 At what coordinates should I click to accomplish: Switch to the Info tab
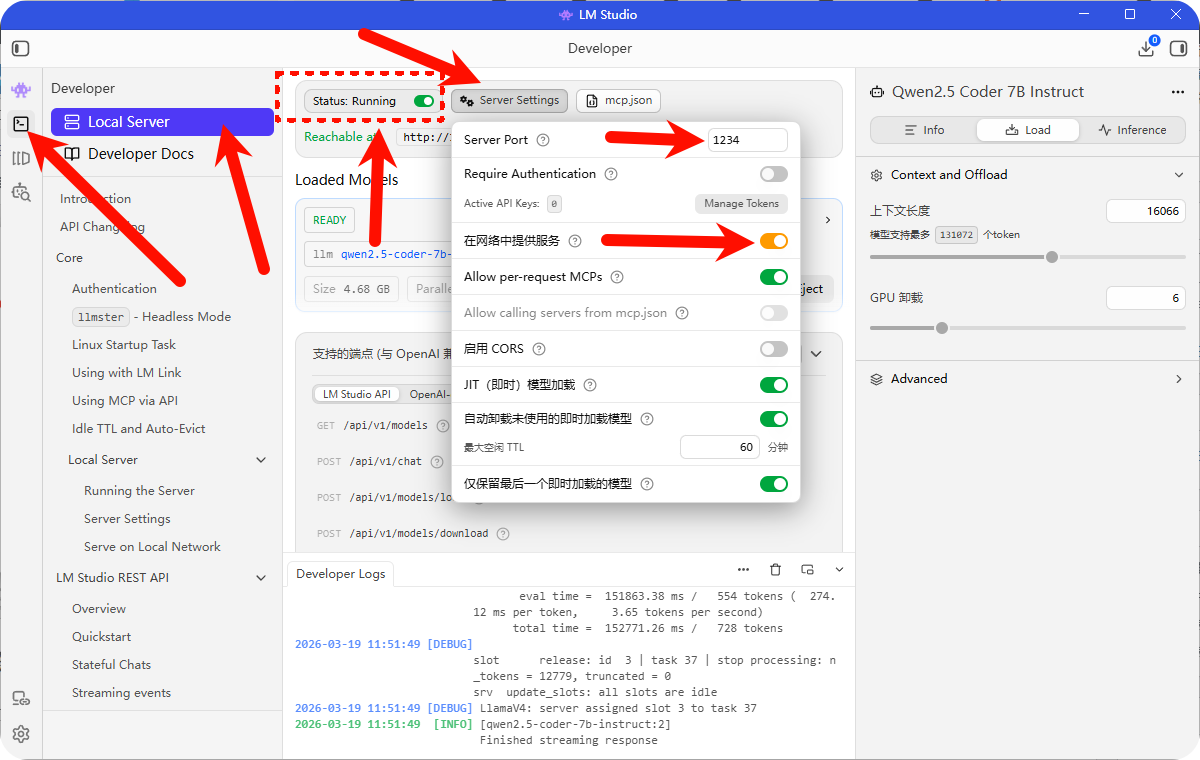pyautogui.click(x=927, y=129)
